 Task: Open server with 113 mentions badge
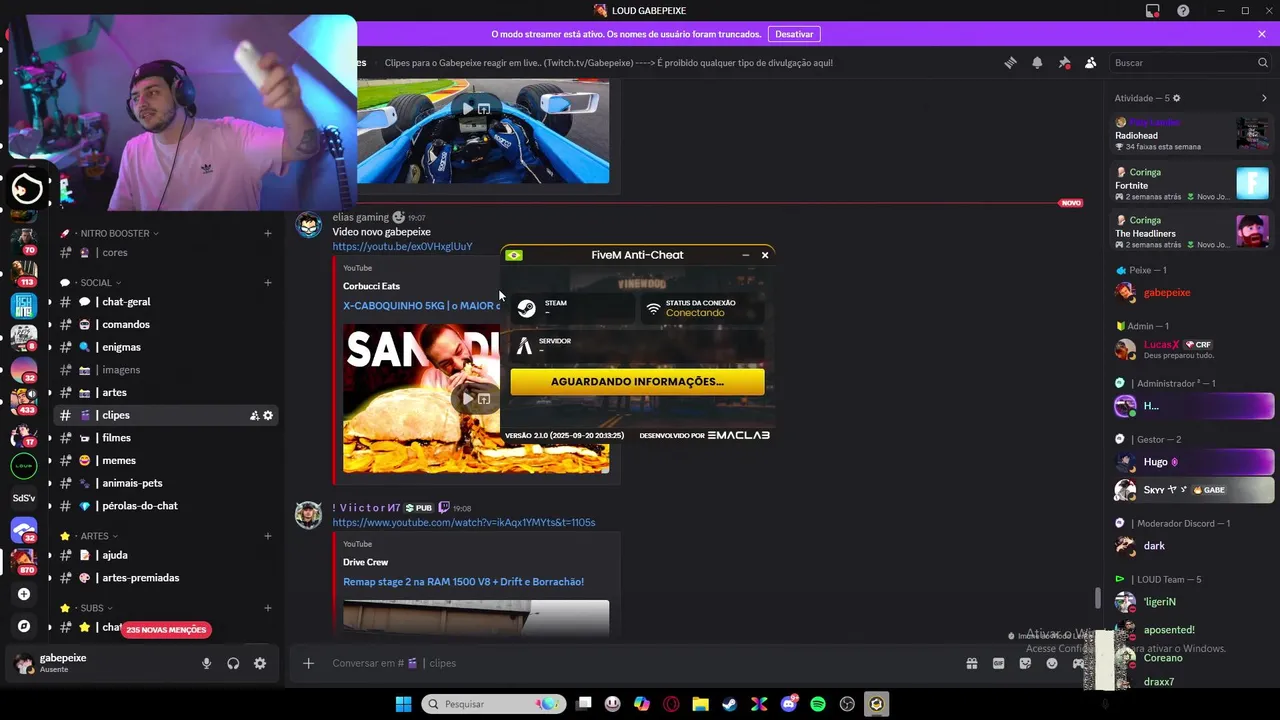(24, 272)
